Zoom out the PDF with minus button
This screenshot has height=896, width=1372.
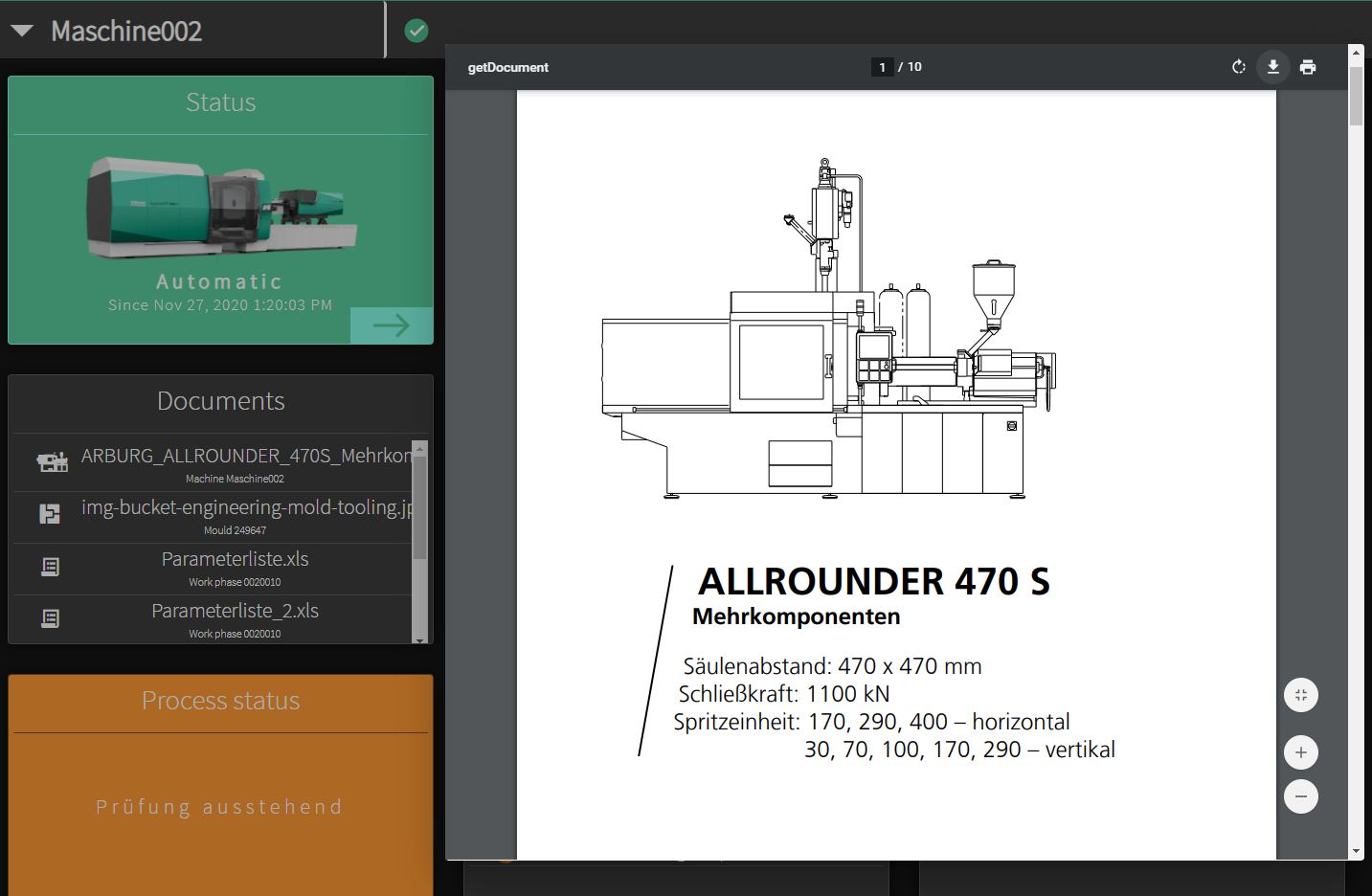pyautogui.click(x=1300, y=796)
